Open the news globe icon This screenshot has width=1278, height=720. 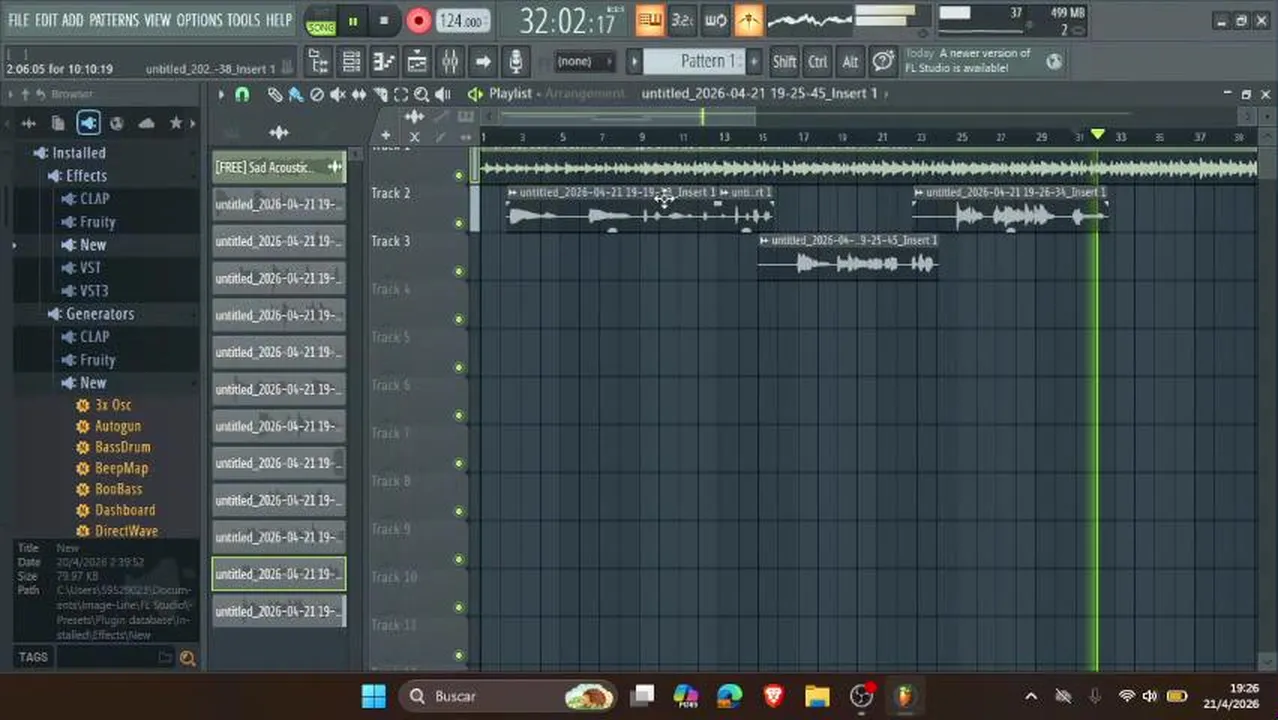pos(1054,62)
